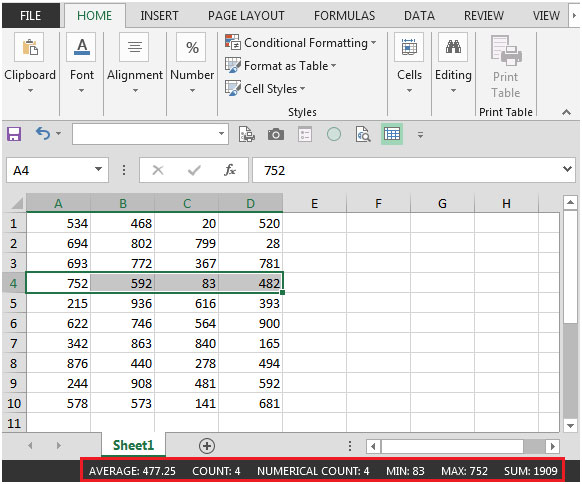This screenshot has width=582, height=484.
Task: Click the Save icon in quick access toolbar
Action: tap(14, 134)
